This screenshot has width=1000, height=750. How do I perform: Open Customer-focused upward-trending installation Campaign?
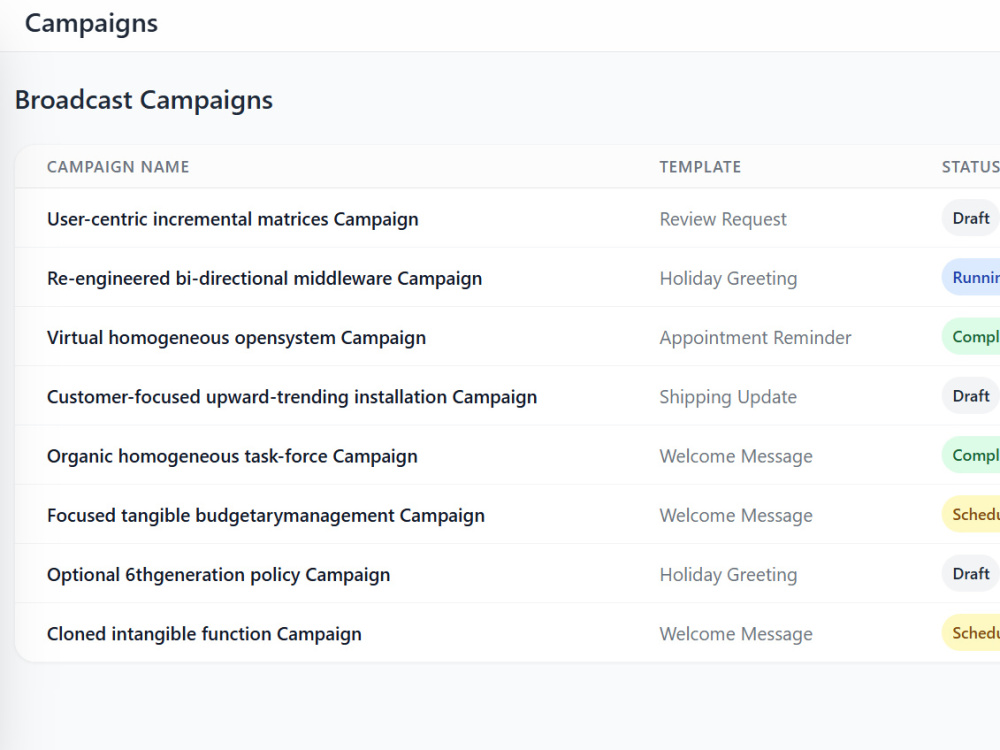click(x=292, y=397)
